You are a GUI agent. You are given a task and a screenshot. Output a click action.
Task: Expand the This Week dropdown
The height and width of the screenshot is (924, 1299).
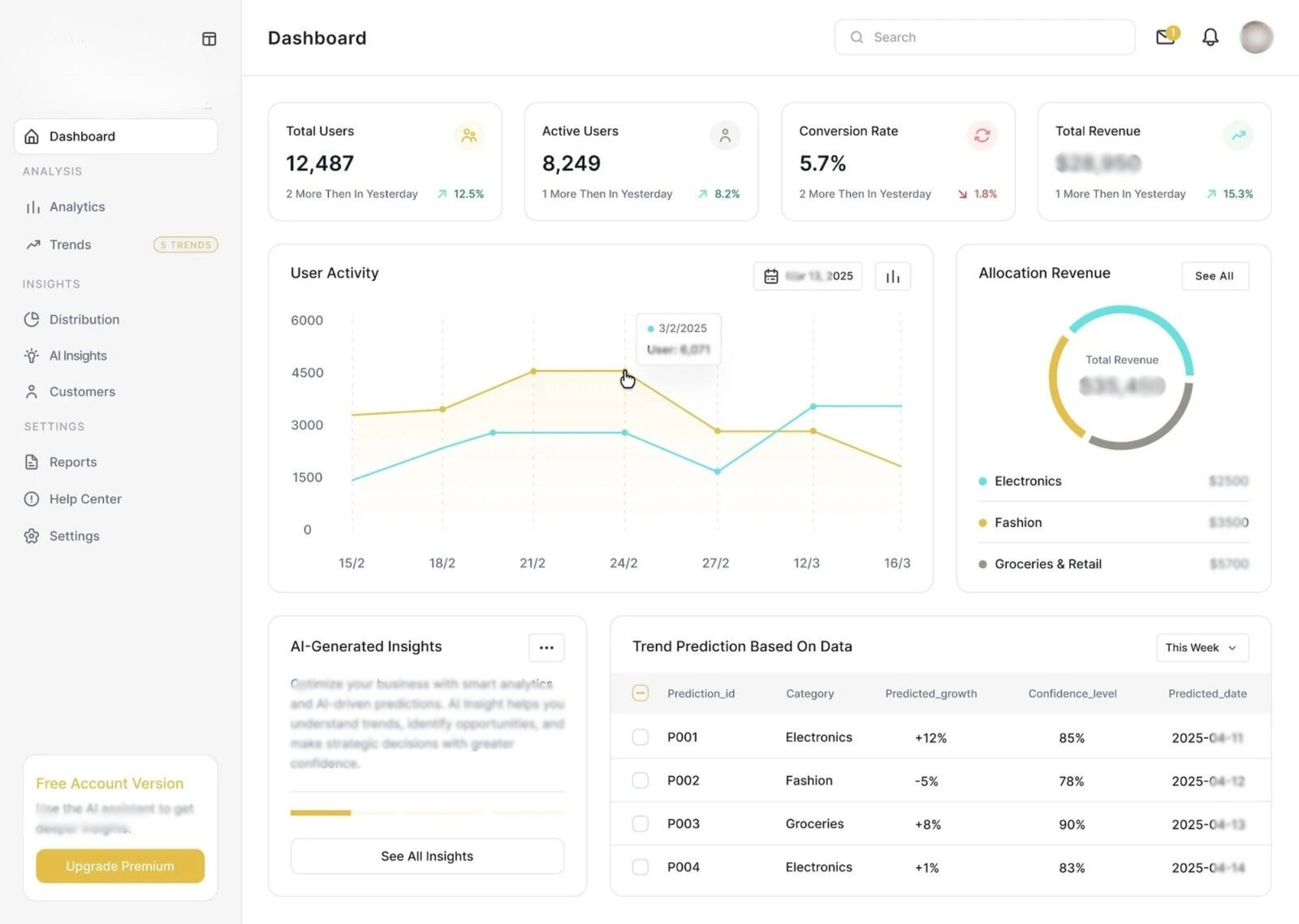click(x=1202, y=648)
